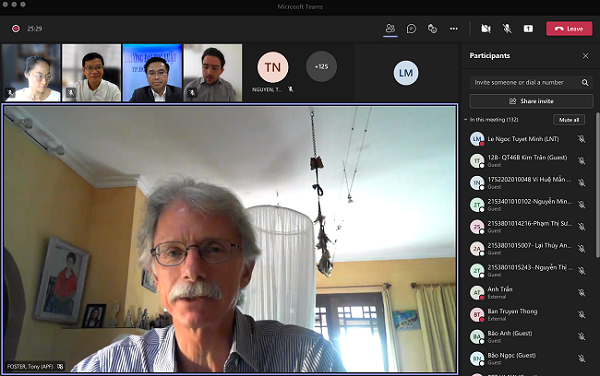600x376 pixels.
Task: Leave the meeting
Action: pos(569,29)
